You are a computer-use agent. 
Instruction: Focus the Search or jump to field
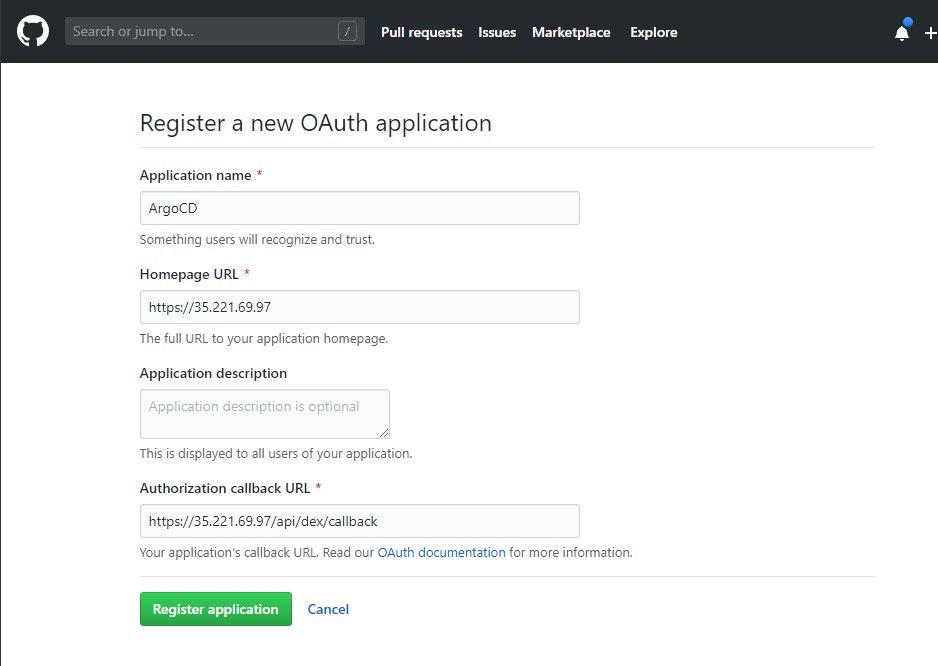214,31
